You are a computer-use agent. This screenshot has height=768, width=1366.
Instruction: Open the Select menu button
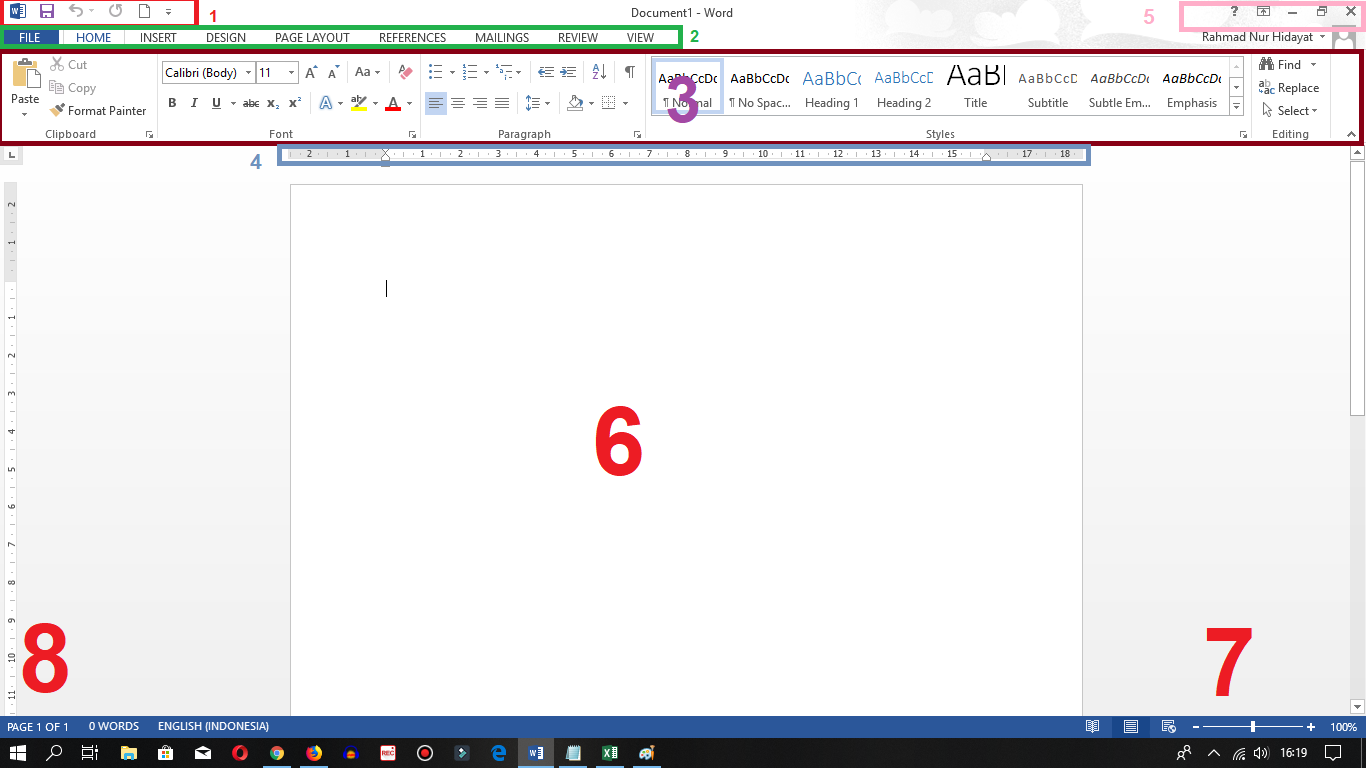(x=1290, y=111)
